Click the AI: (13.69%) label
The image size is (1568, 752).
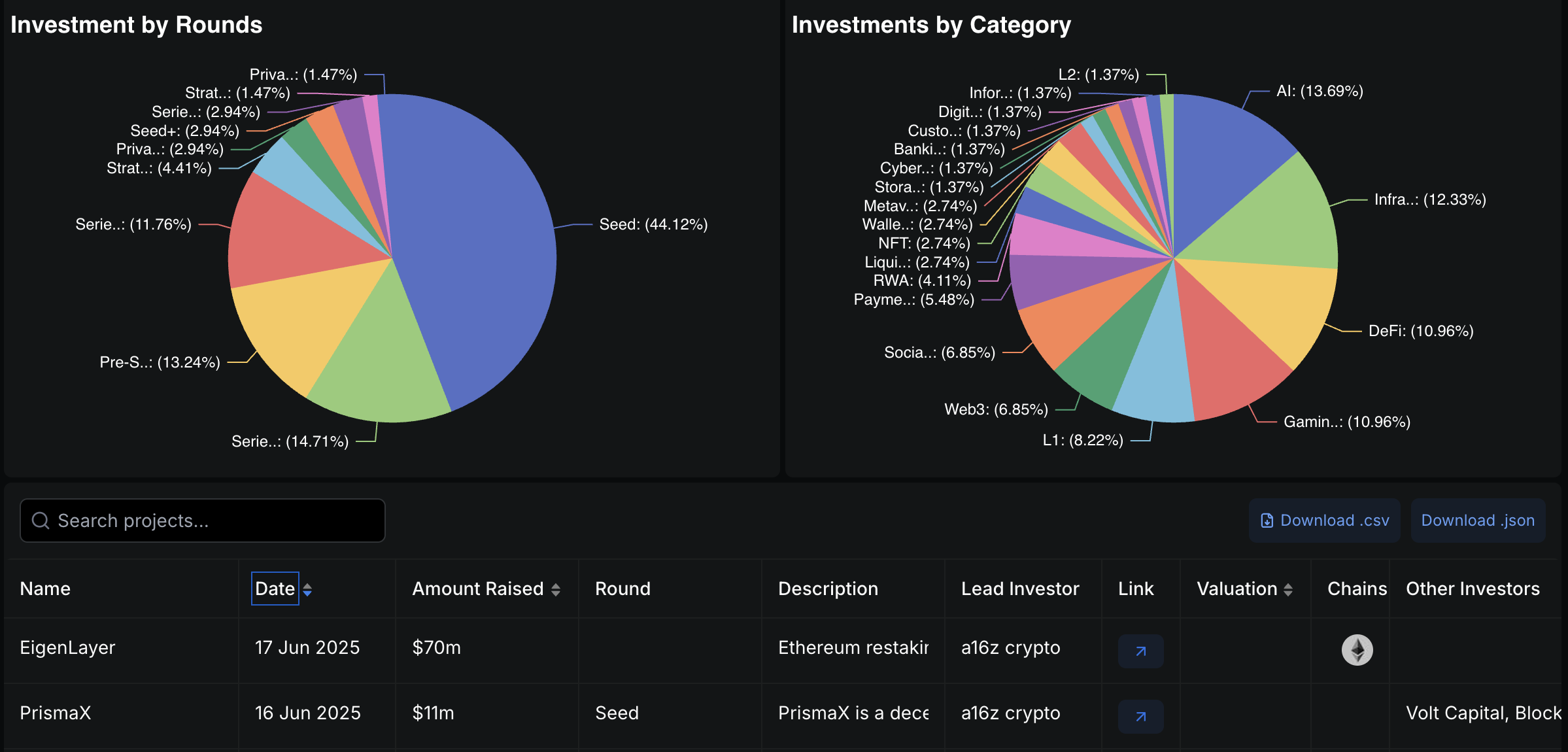click(1320, 91)
